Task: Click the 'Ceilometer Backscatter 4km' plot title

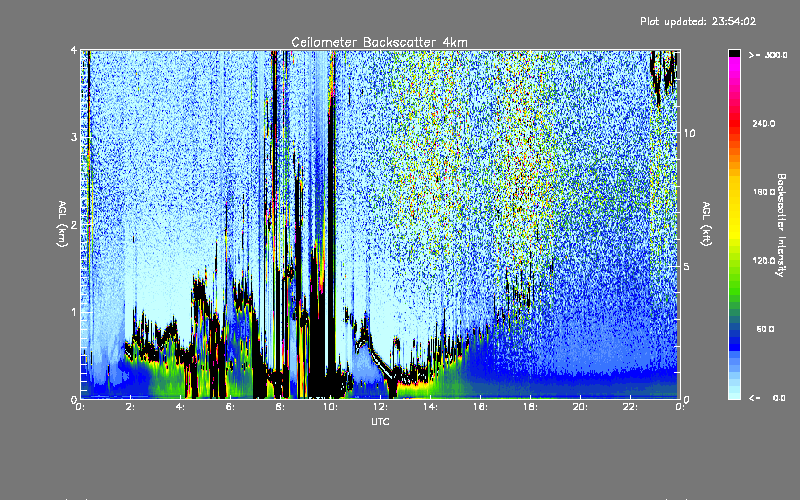Action: 379,42
